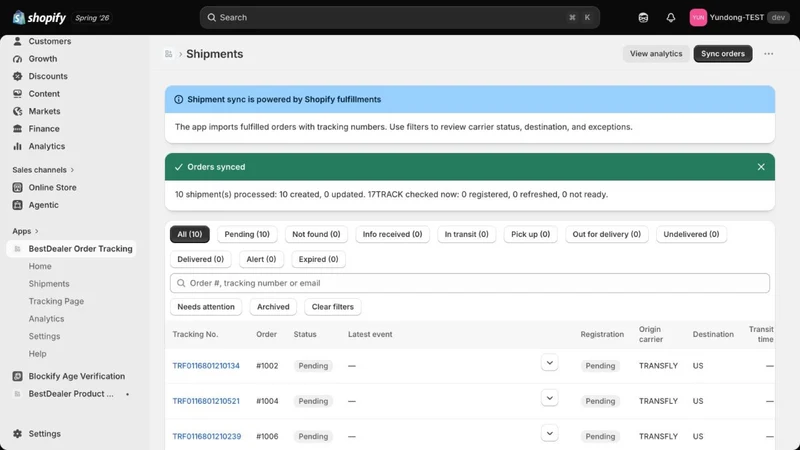Click the Blockify Age Verification app icon
This screenshot has height=450, width=800.
coord(17,376)
